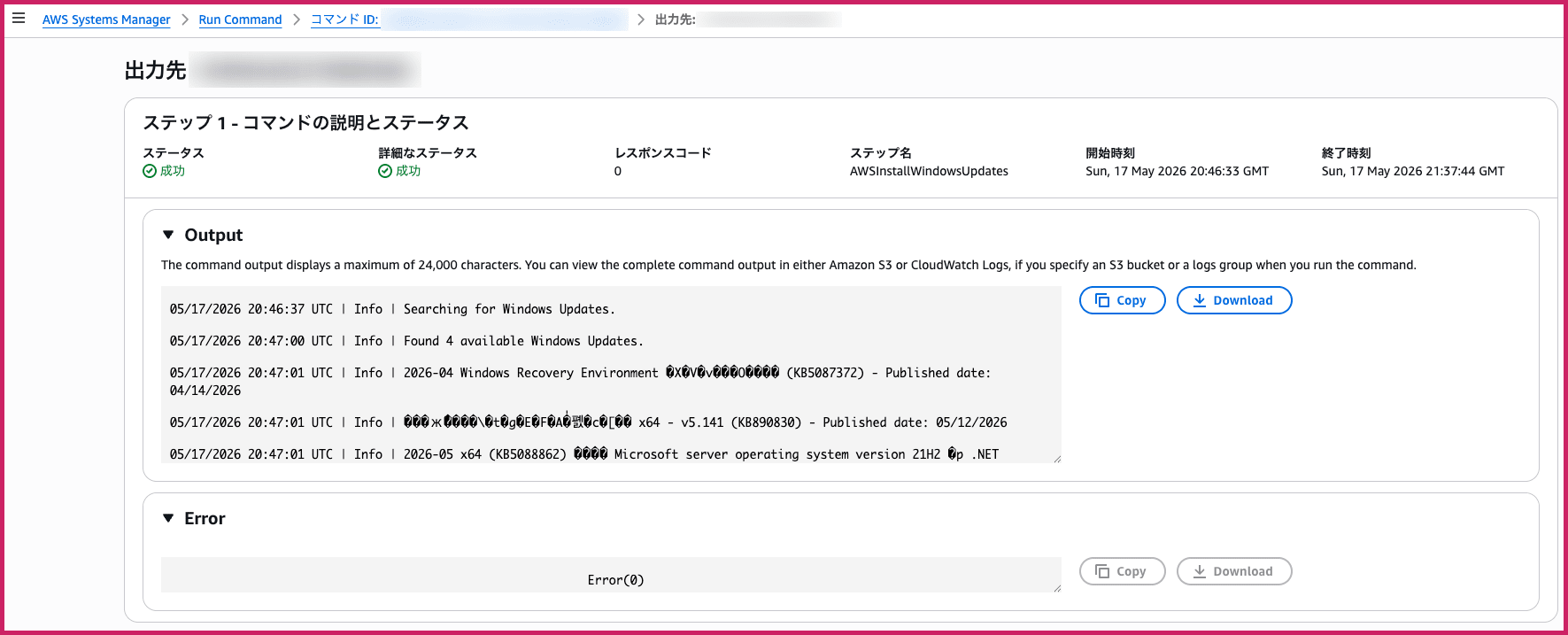The width and height of the screenshot is (1568, 635).
Task: Grab the Output text area resize handle
Action: pyautogui.click(x=1056, y=458)
